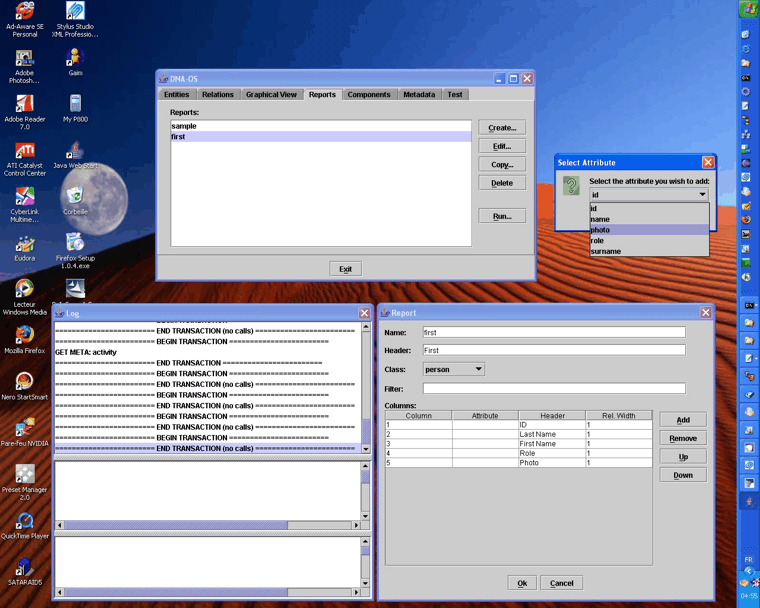Choose 'role' in the attribute dropdown list
This screenshot has height=608, width=760.
coord(649,240)
